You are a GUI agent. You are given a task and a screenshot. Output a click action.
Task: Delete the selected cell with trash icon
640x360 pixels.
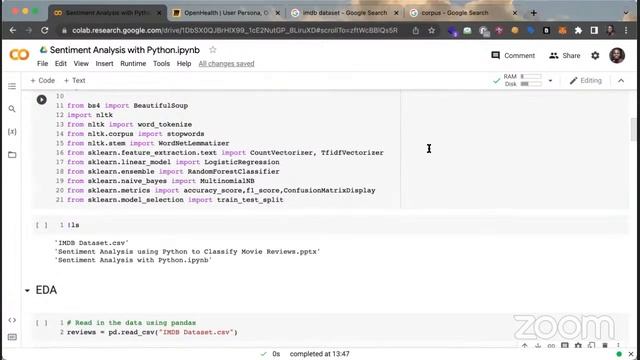tap(605, 346)
